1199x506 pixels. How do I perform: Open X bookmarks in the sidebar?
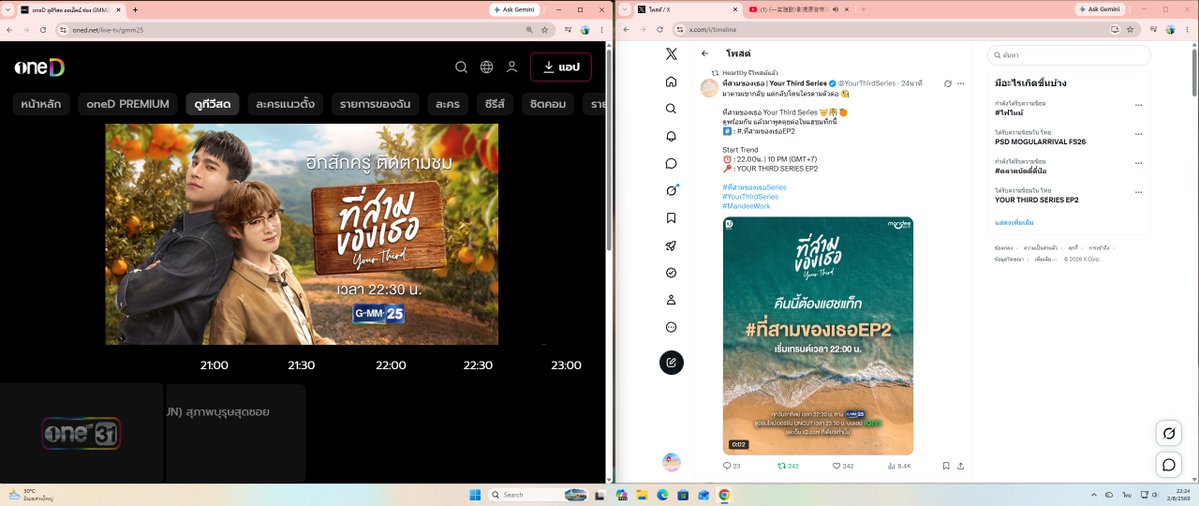pyautogui.click(x=671, y=218)
